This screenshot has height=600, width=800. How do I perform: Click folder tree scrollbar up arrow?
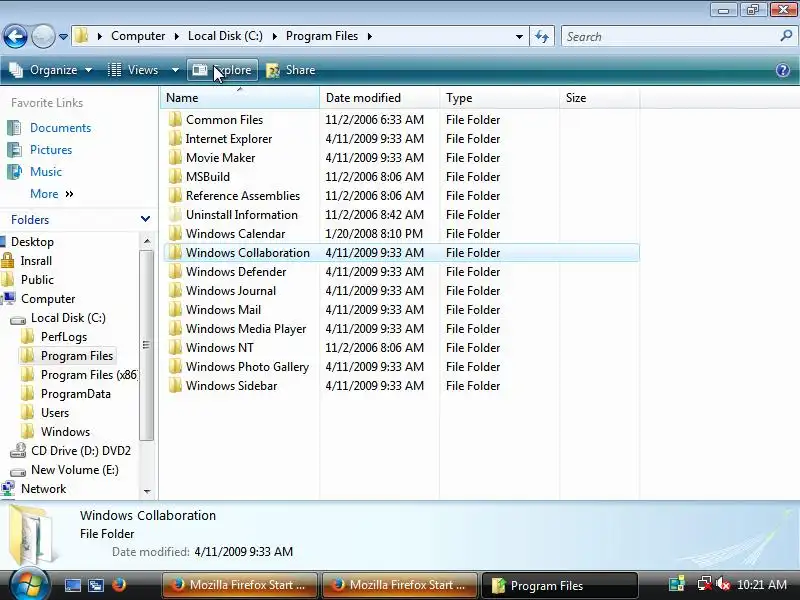point(147,241)
